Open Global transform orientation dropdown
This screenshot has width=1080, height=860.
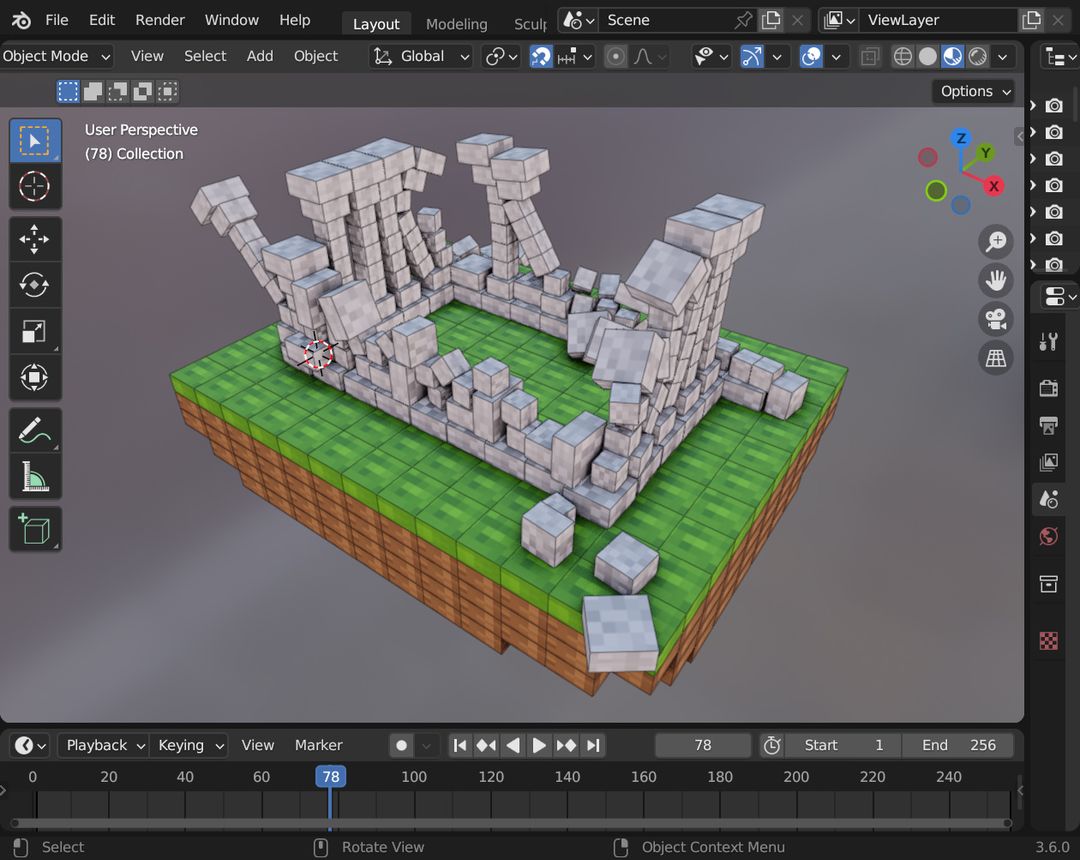(x=421, y=57)
